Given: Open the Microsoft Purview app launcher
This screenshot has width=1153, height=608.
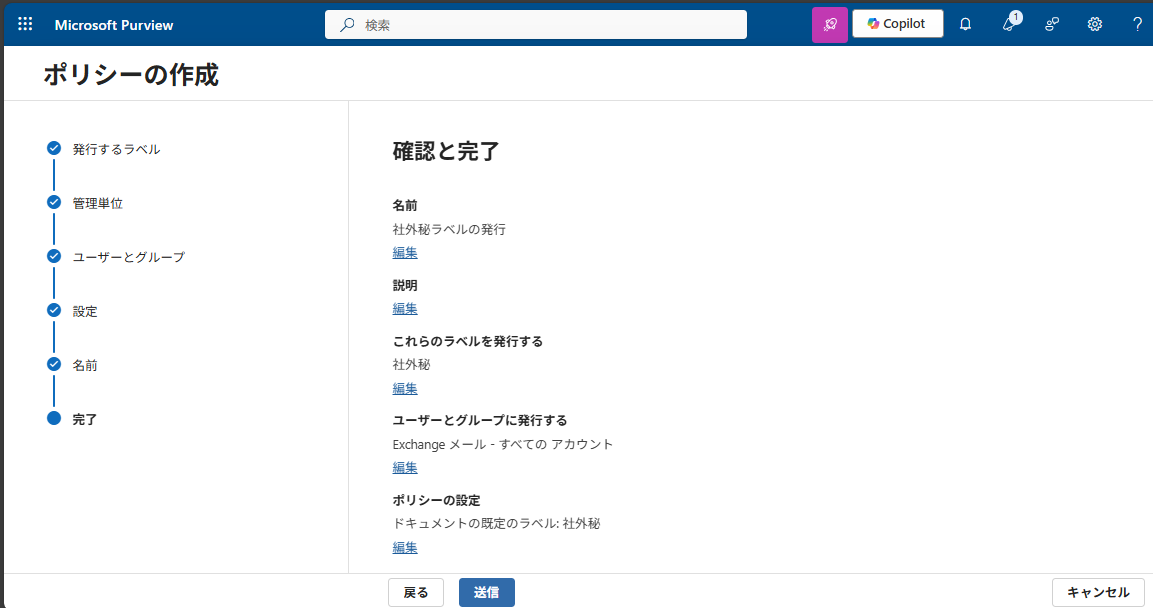Looking at the screenshot, I should point(25,23).
